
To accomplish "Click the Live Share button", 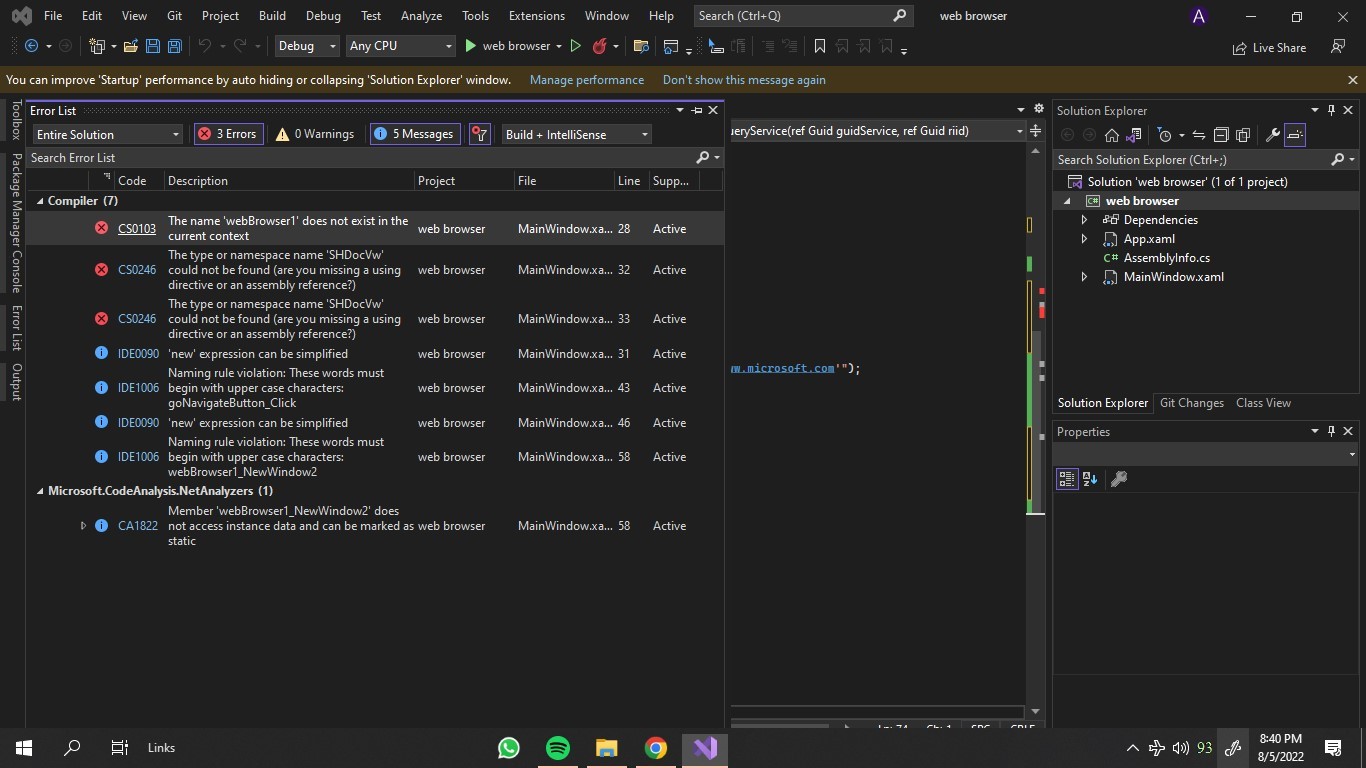I will (1269, 47).
